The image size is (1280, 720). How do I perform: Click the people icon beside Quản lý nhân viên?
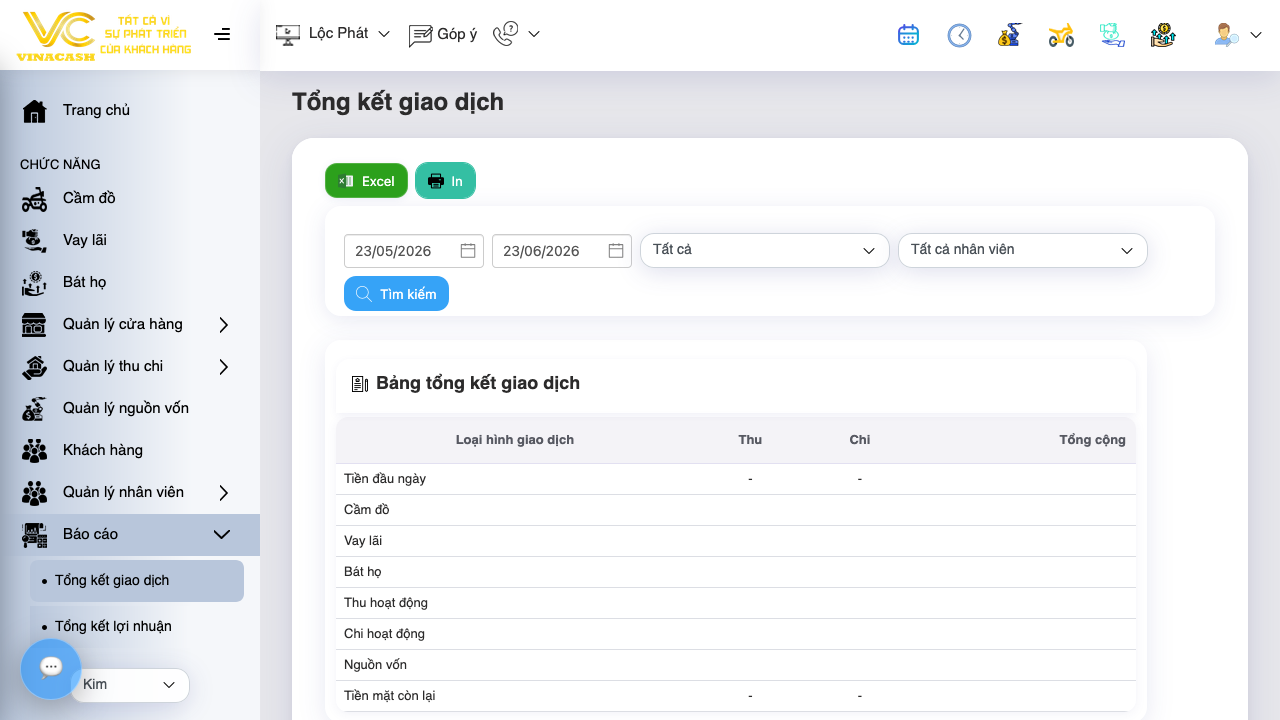pos(35,492)
